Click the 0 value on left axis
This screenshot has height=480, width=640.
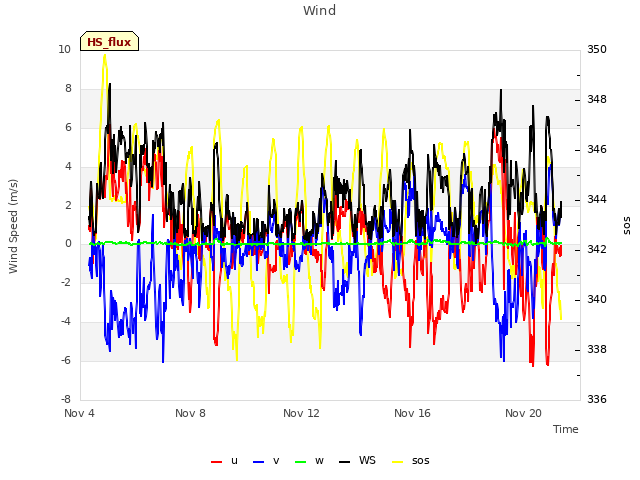point(68,244)
